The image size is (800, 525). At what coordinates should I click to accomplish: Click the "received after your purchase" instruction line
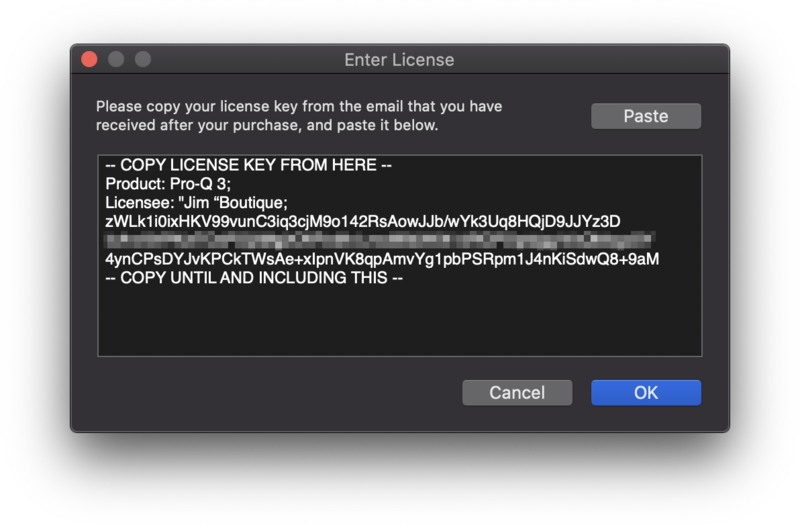tap(267, 126)
